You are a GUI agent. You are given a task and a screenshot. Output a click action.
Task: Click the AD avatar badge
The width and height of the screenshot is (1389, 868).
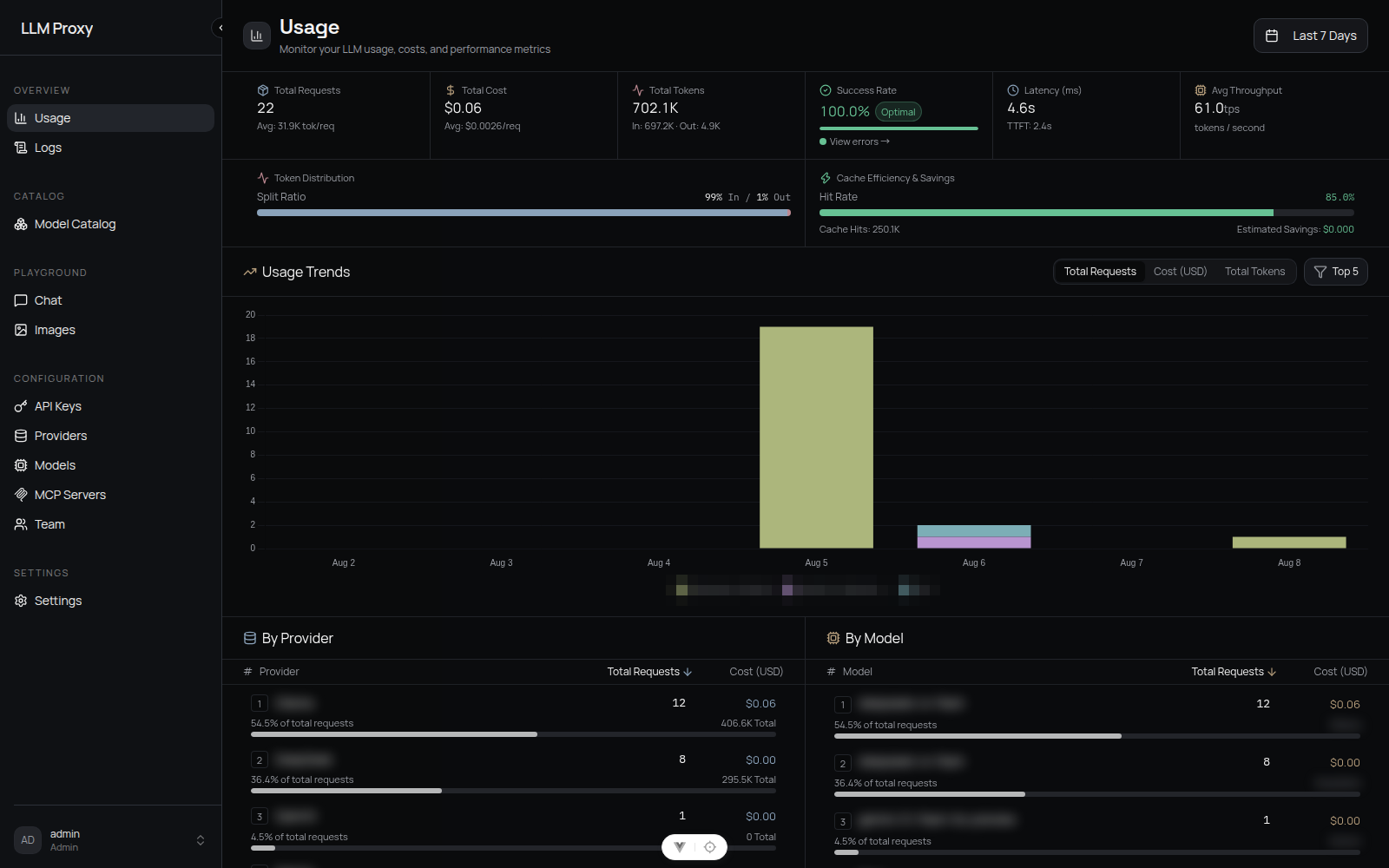click(28, 840)
